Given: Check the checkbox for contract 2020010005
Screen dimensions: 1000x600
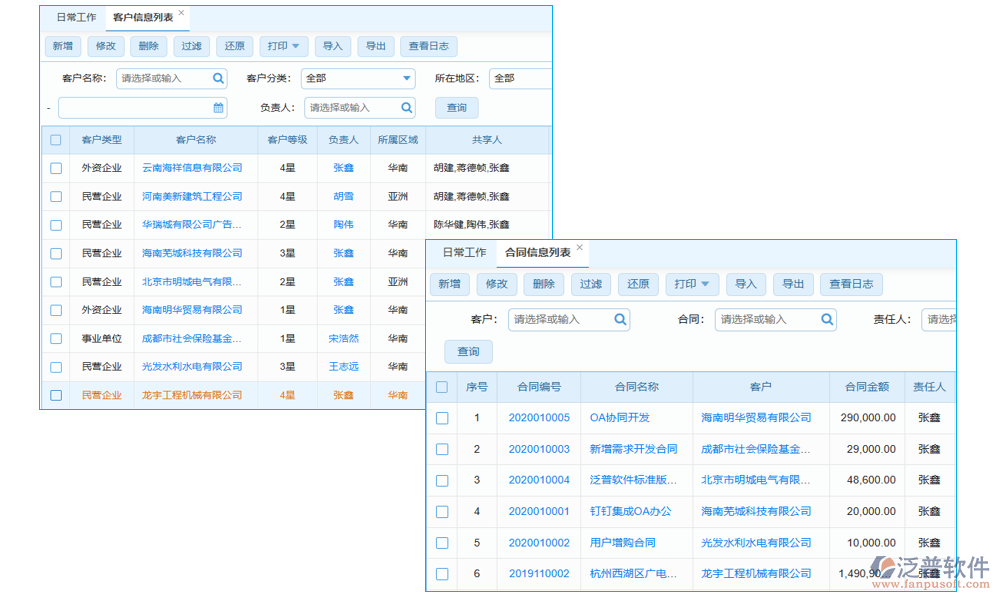Looking at the screenshot, I should 441,417.
